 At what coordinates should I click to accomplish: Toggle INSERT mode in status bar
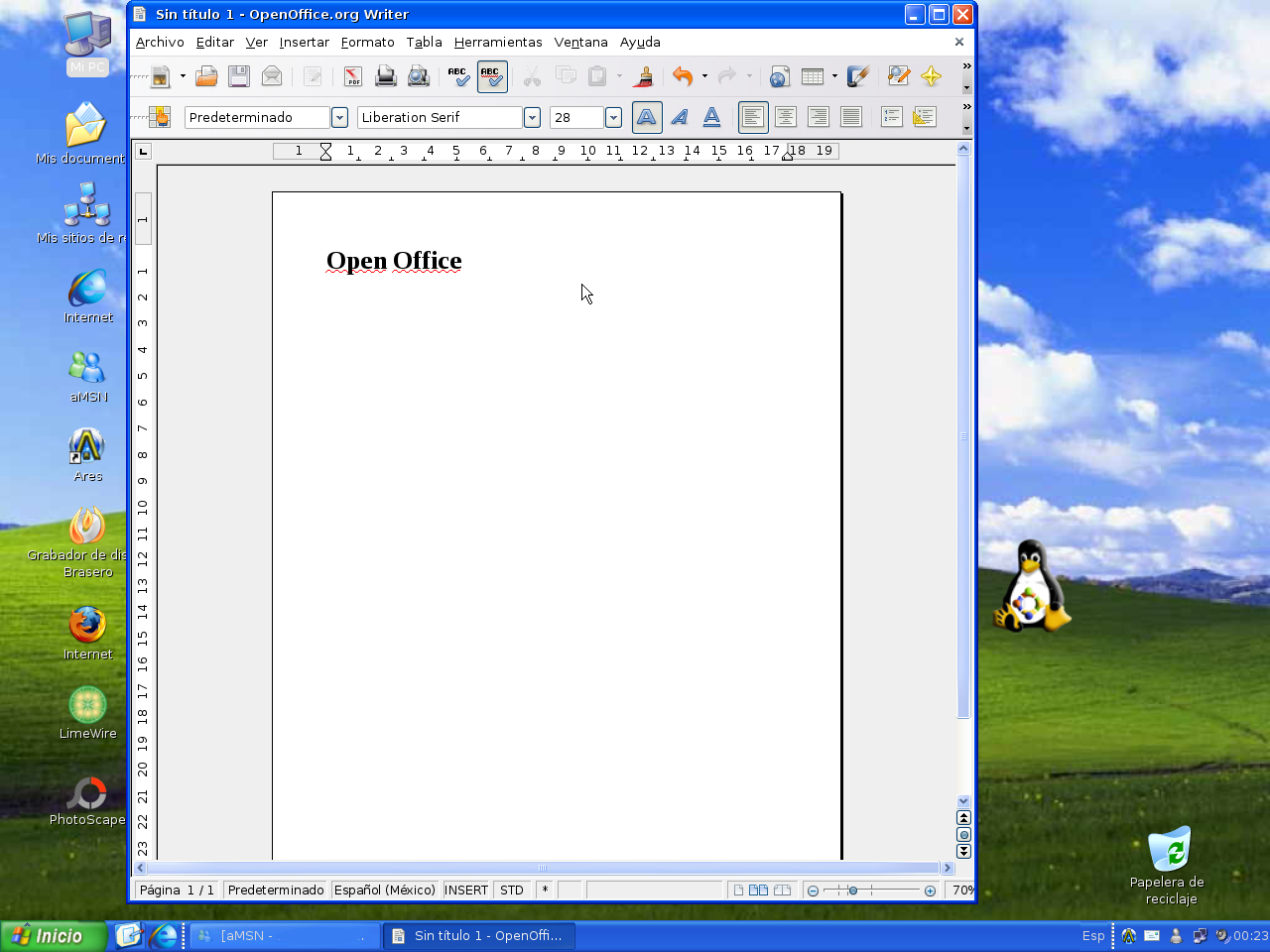tap(466, 890)
